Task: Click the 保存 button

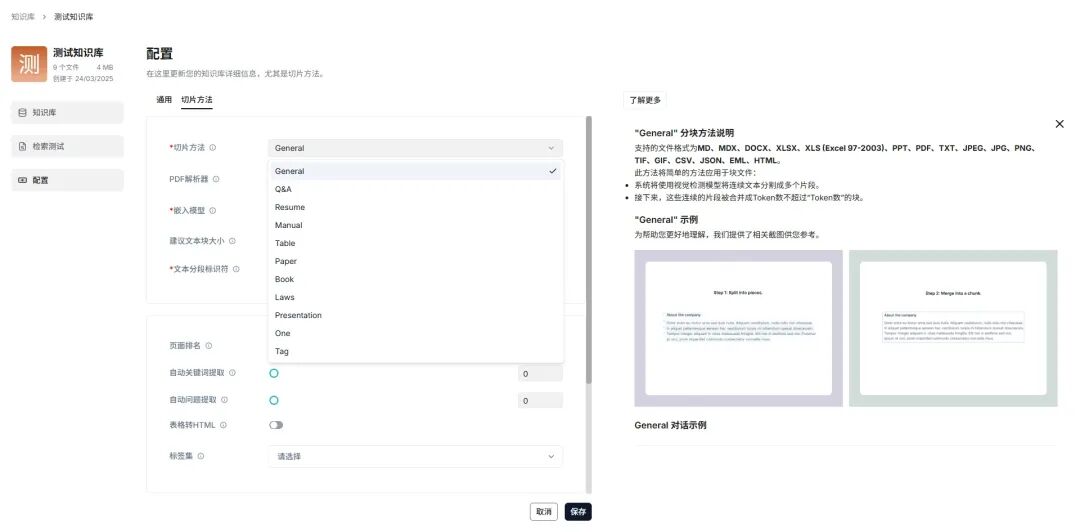Action: pyautogui.click(x=578, y=511)
